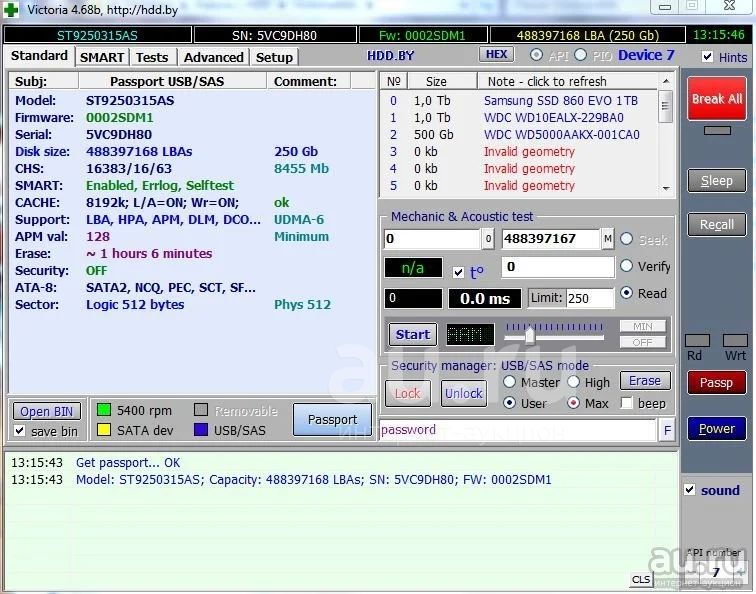Image resolution: width=756 pixels, height=594 pixels.
Task: Go to the Setup tab
Action: click(x=274, y=57)
